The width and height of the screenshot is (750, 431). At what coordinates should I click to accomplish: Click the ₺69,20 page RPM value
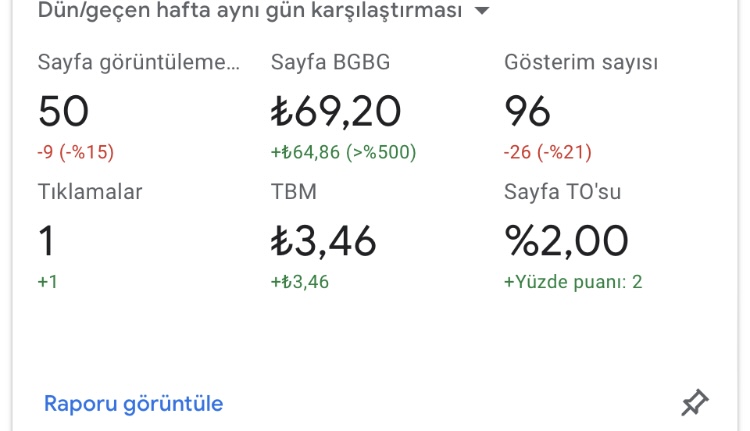tap(336, 111)
